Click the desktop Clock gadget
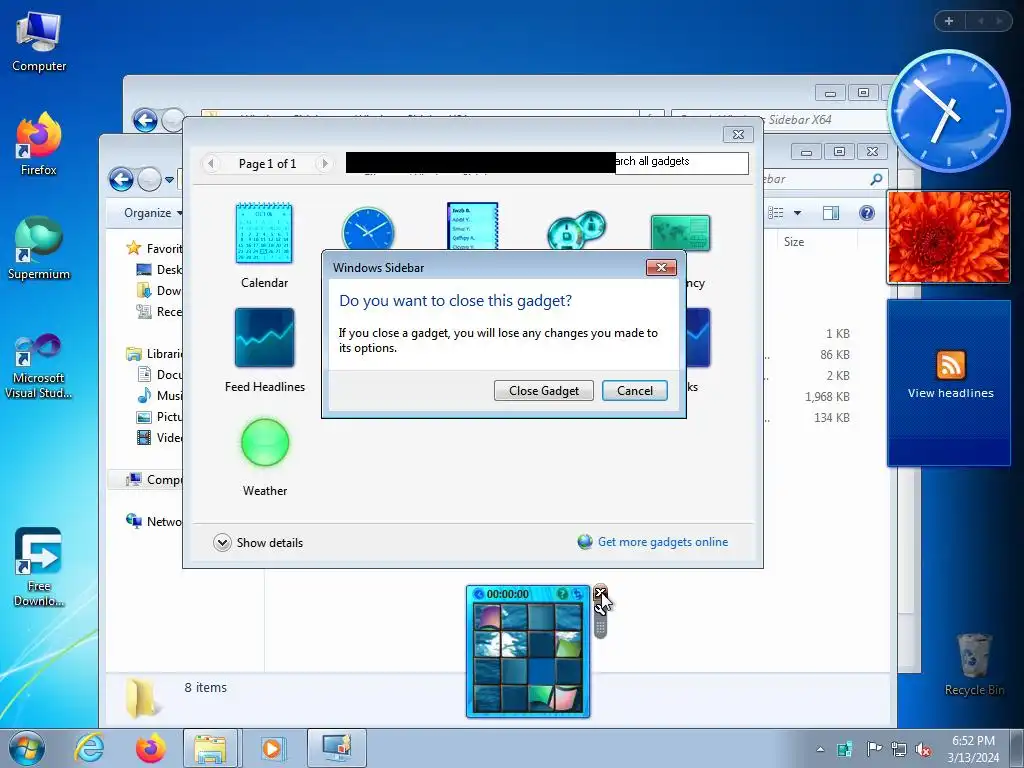Image resolution: width=1024 pixels, height=768 pixels. [x=949, y=111]
